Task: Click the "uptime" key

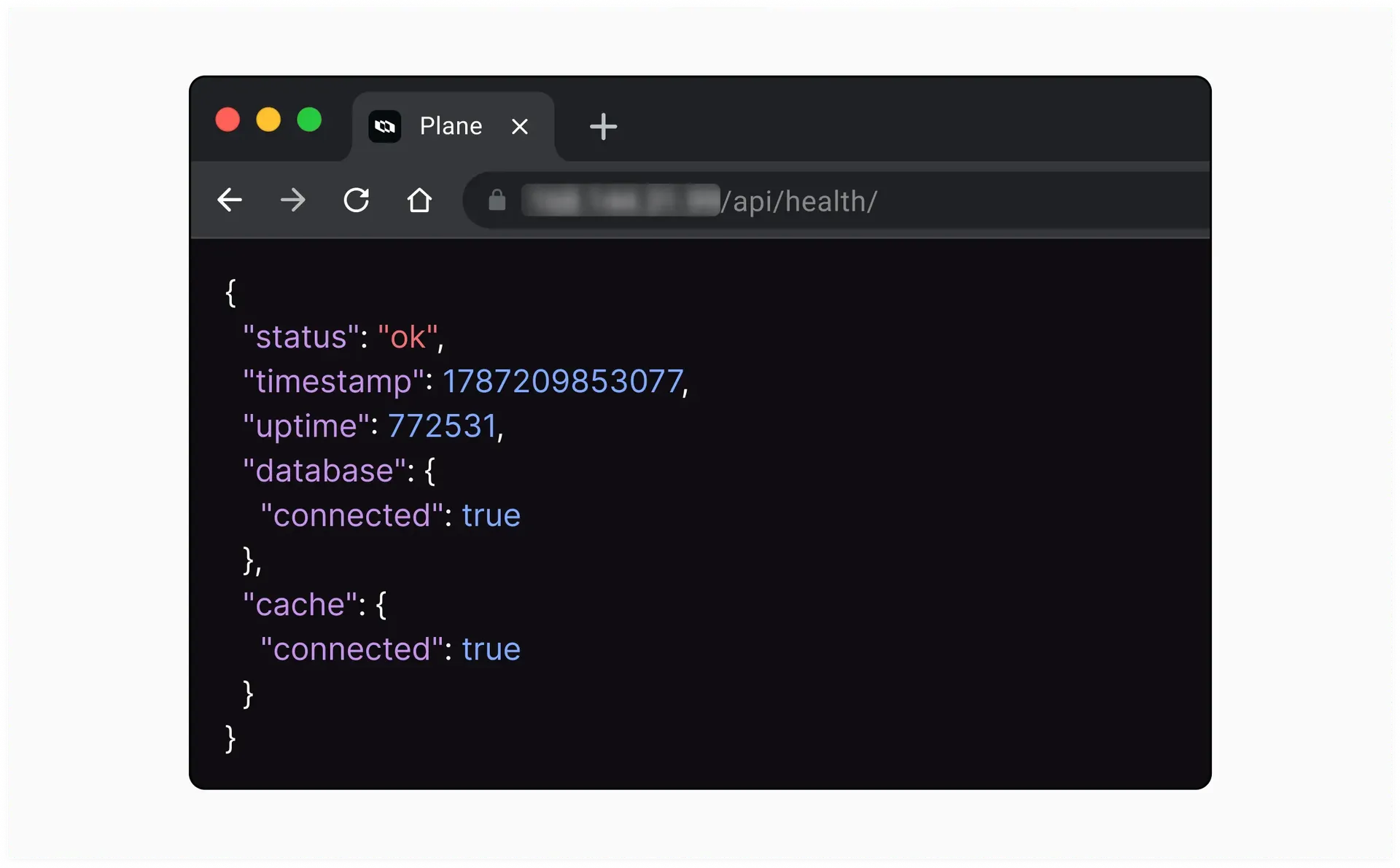Action: 306,426
